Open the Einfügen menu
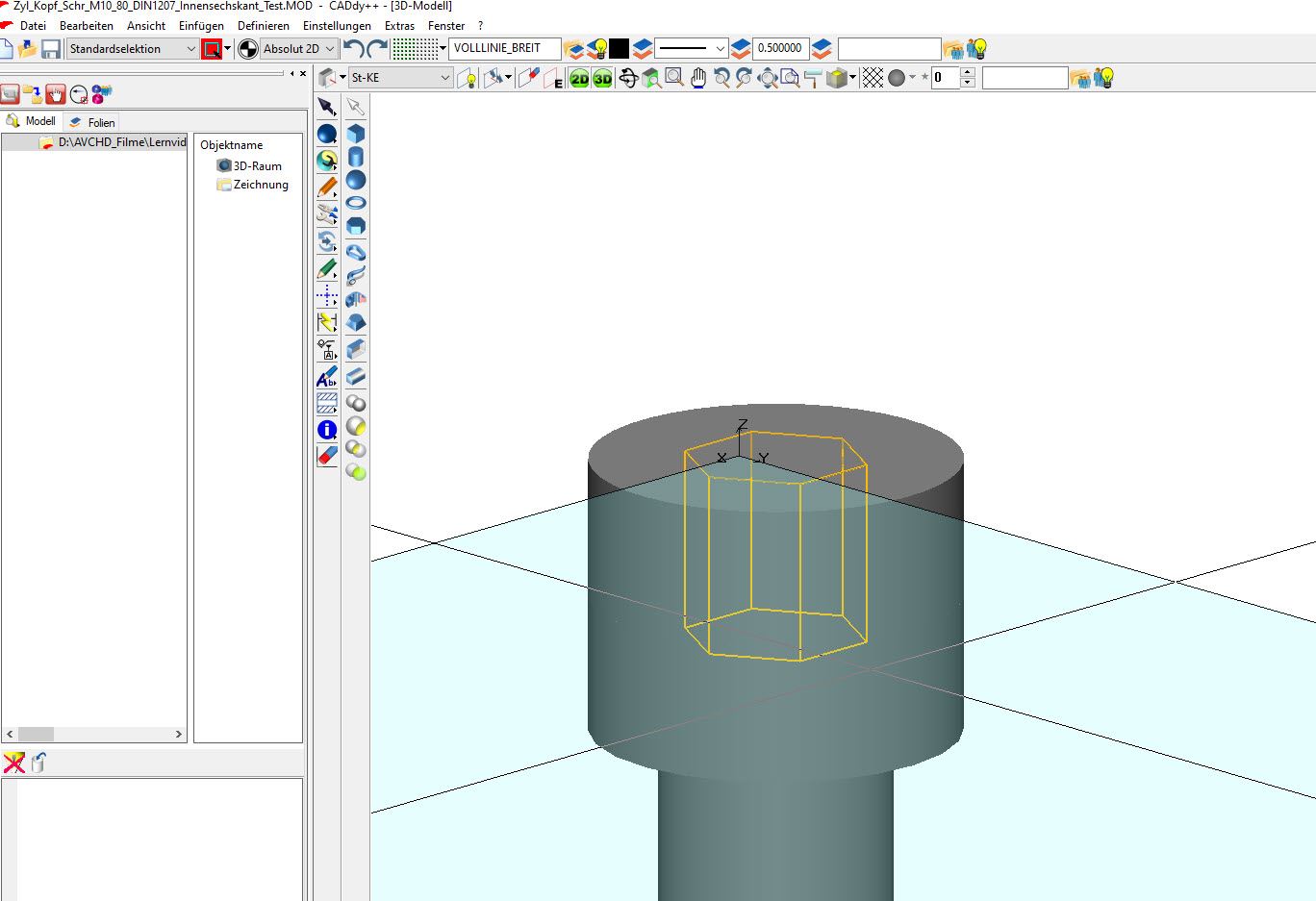 click(201, 26)
